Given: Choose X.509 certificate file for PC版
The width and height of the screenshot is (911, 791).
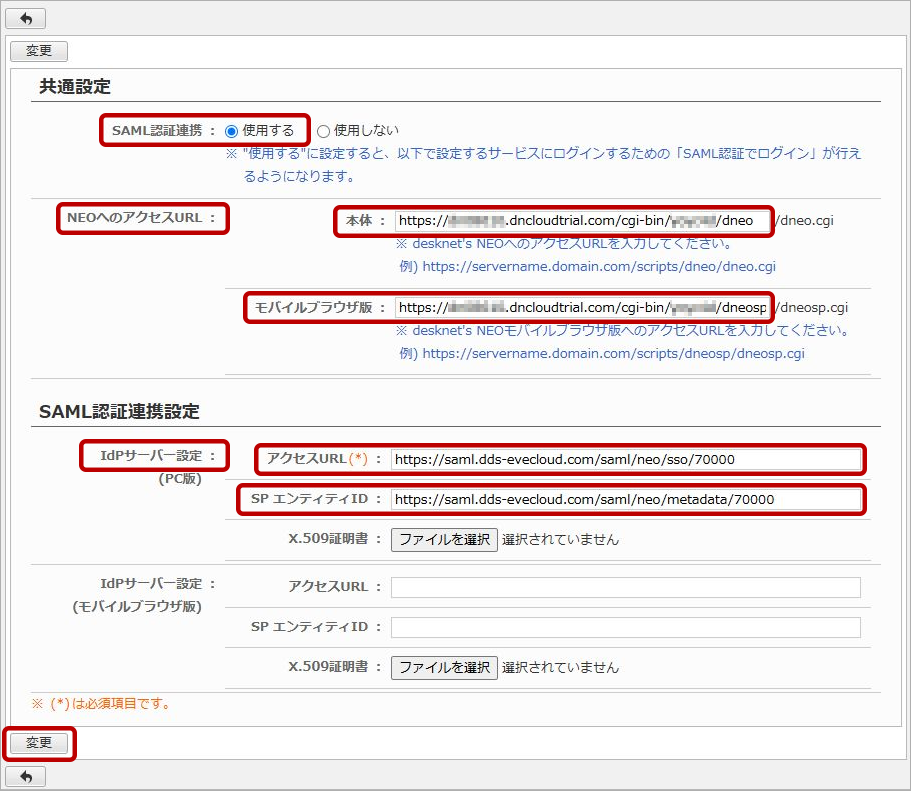Looking at the screenshot, I should (x=443, y=539).
